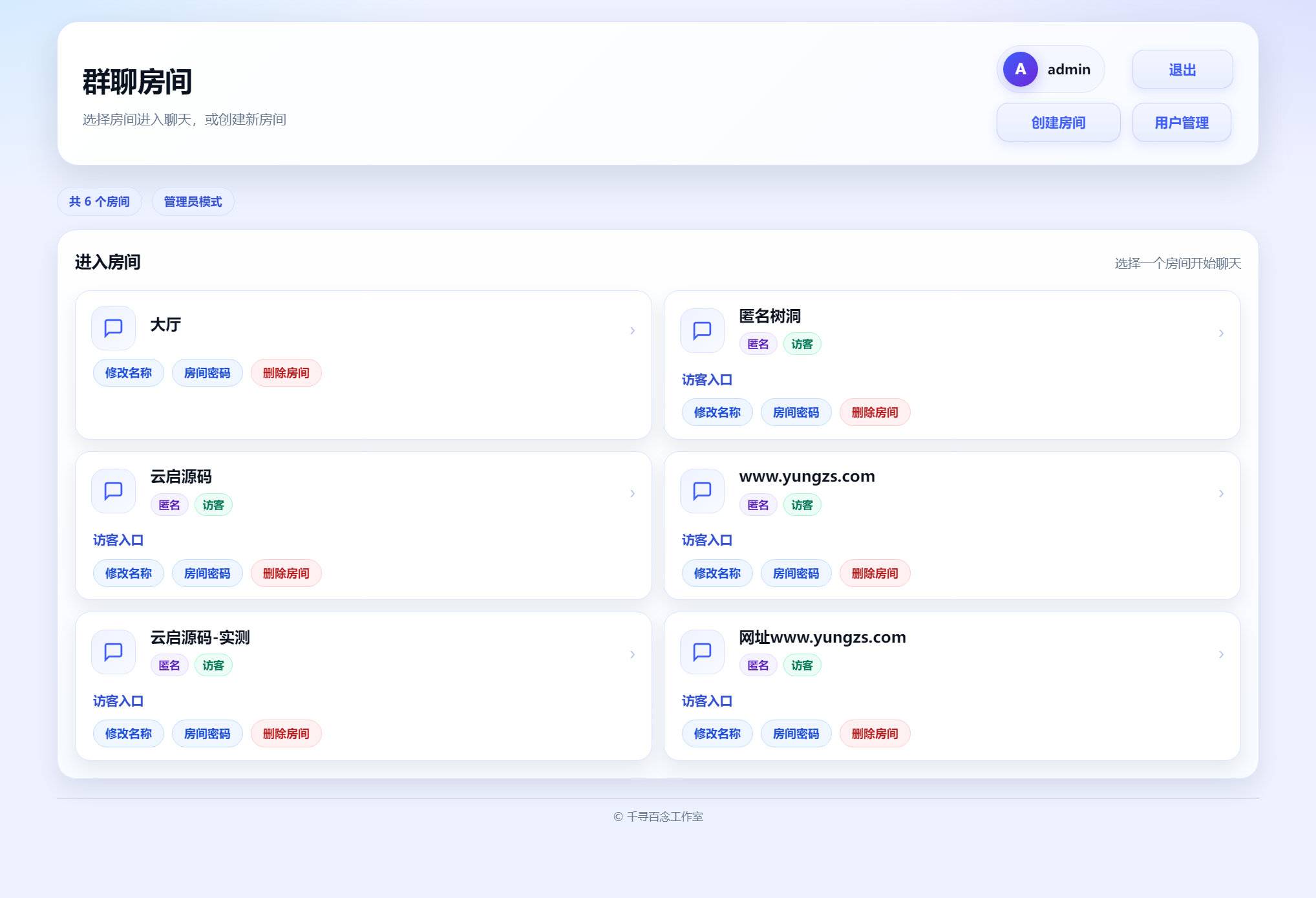Delete 大厅 with 删除房间
This screenshot has width=1316, height=898.
[286, 373]
